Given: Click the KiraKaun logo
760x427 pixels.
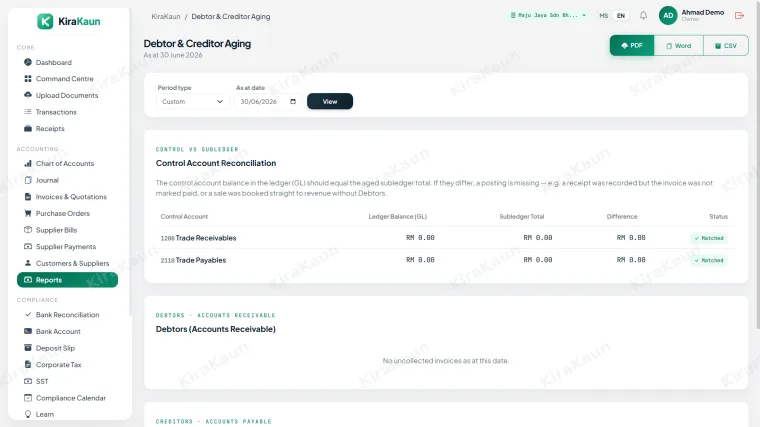Looking at the screenshot, I should [x=69, y=21].
